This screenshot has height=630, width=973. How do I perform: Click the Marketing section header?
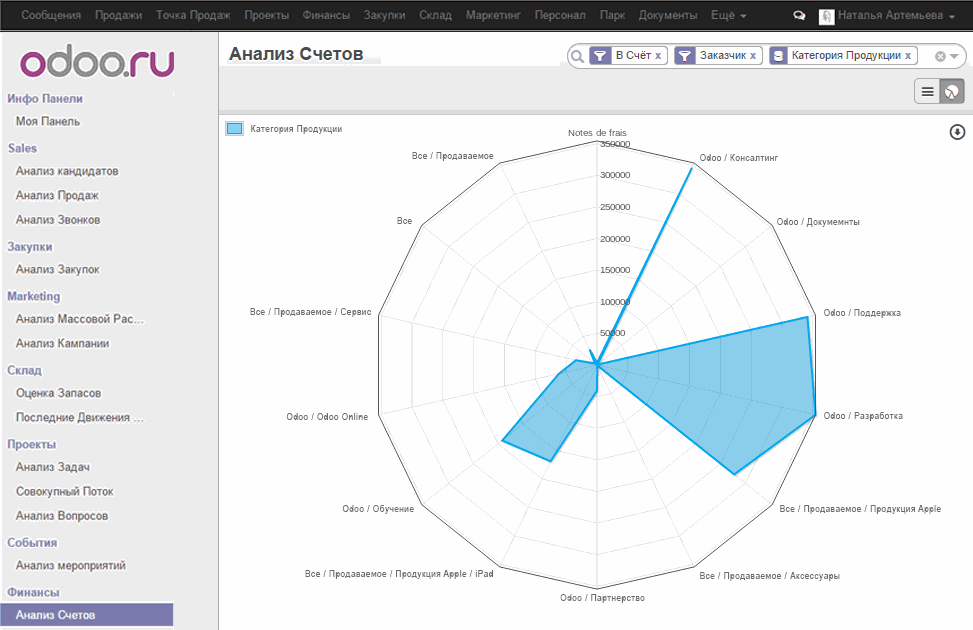34,296
